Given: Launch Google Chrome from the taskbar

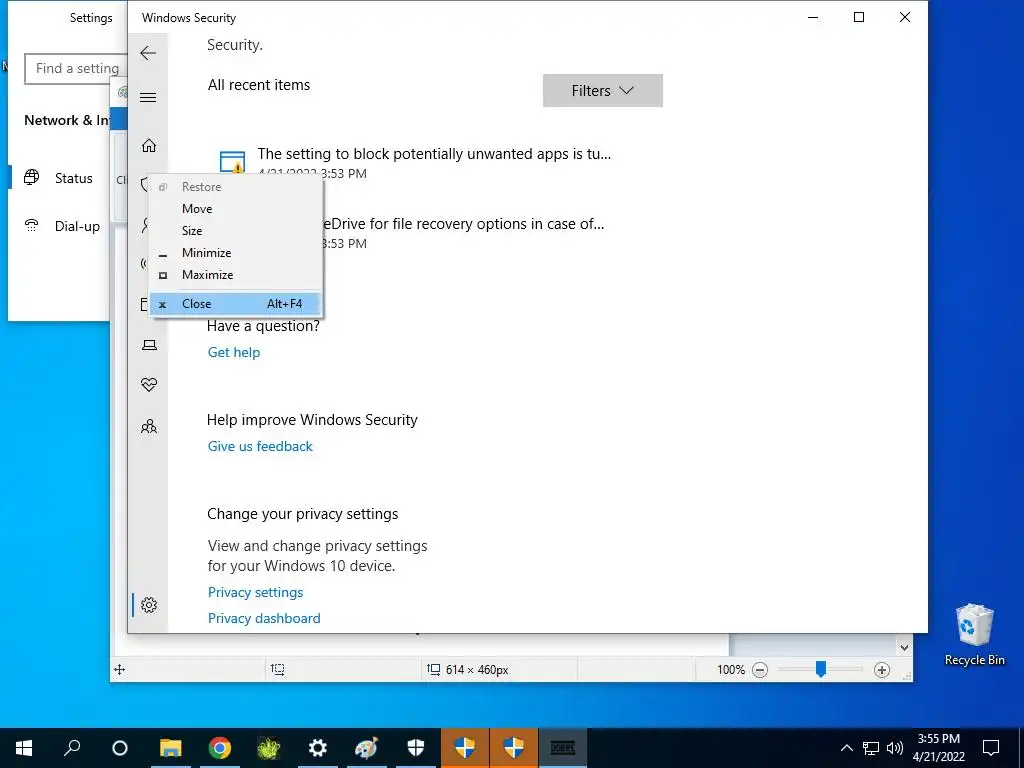Looking at the screenshot, I should point(219,748).
